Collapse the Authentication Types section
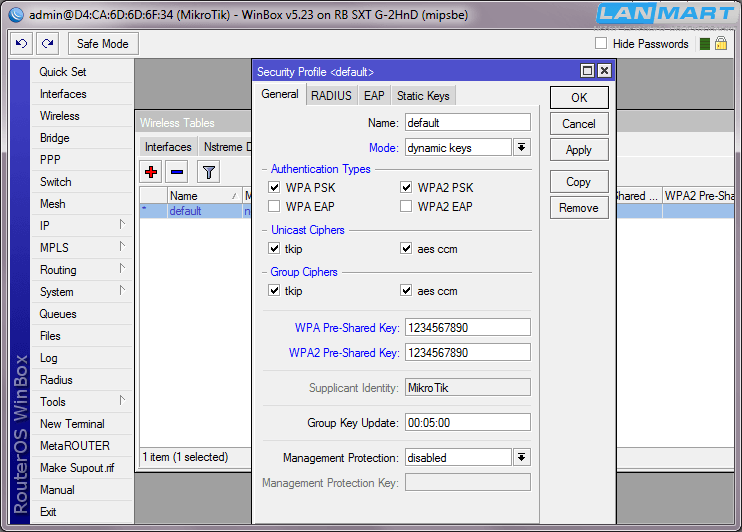This screenshot has height=532, width=742. pos(265,169)
